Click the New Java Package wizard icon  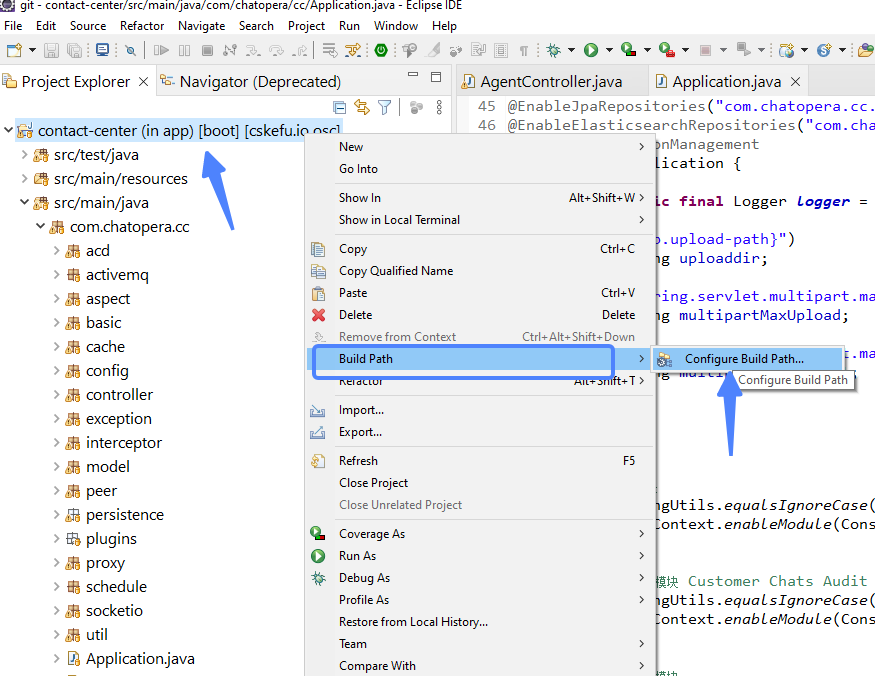pos(786,50)
